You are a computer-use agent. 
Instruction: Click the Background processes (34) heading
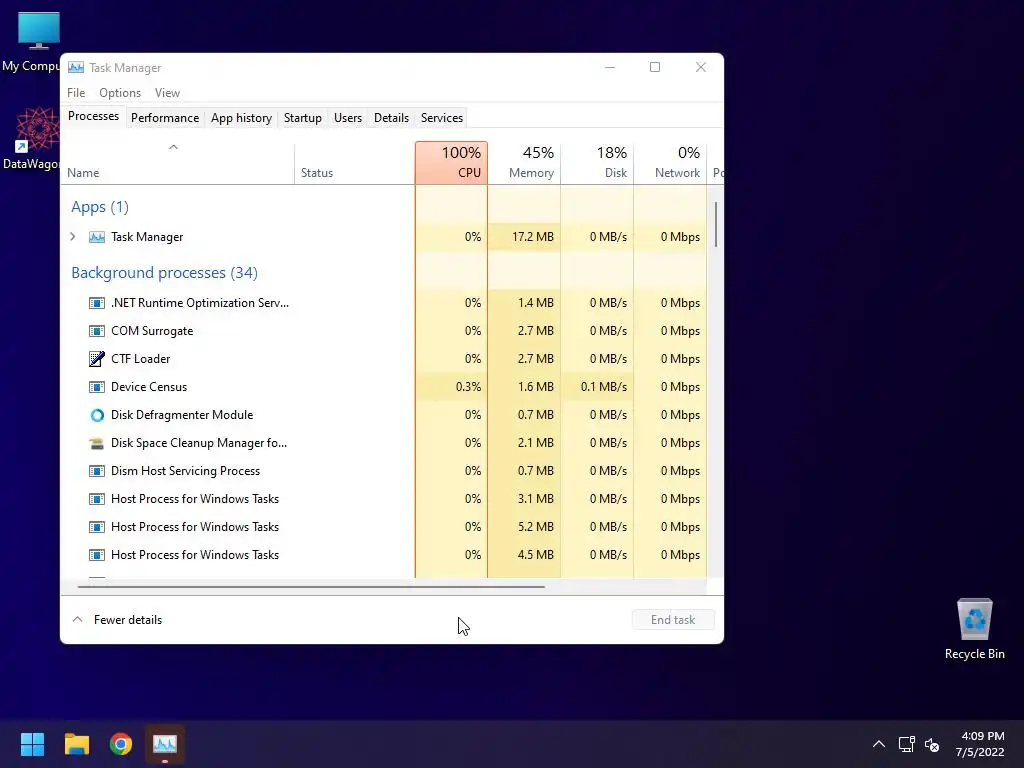(x=165, y=273)
